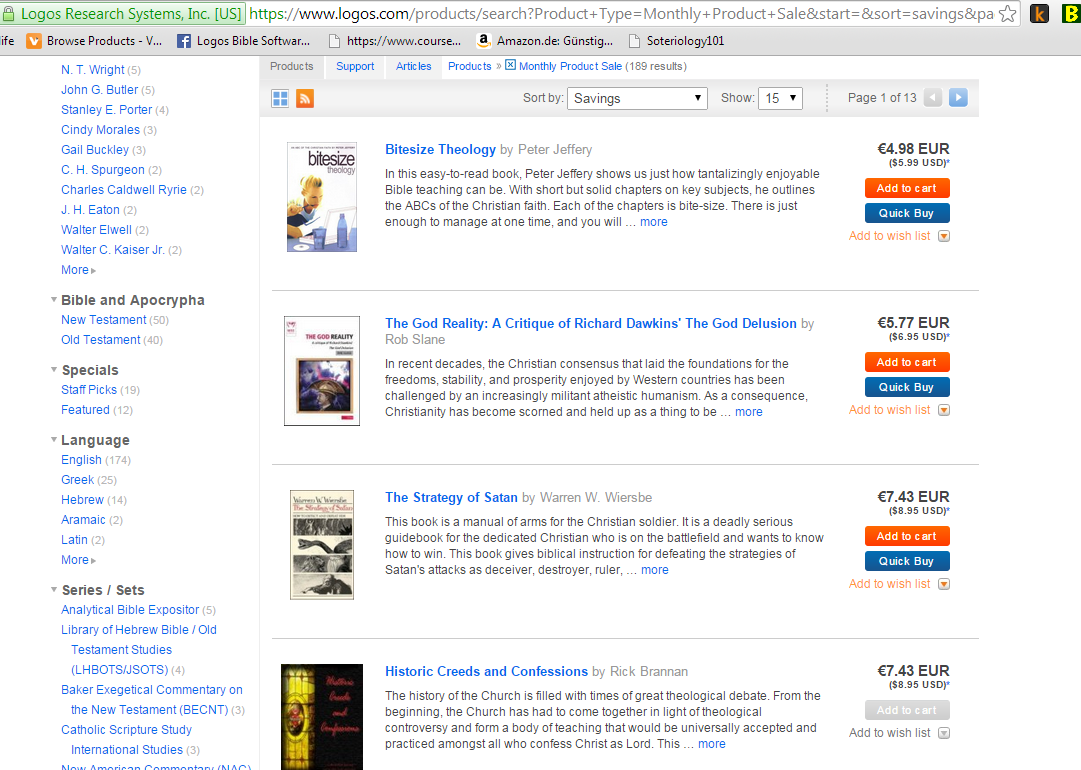Collapse the Language filter section

tap(54, 440)
